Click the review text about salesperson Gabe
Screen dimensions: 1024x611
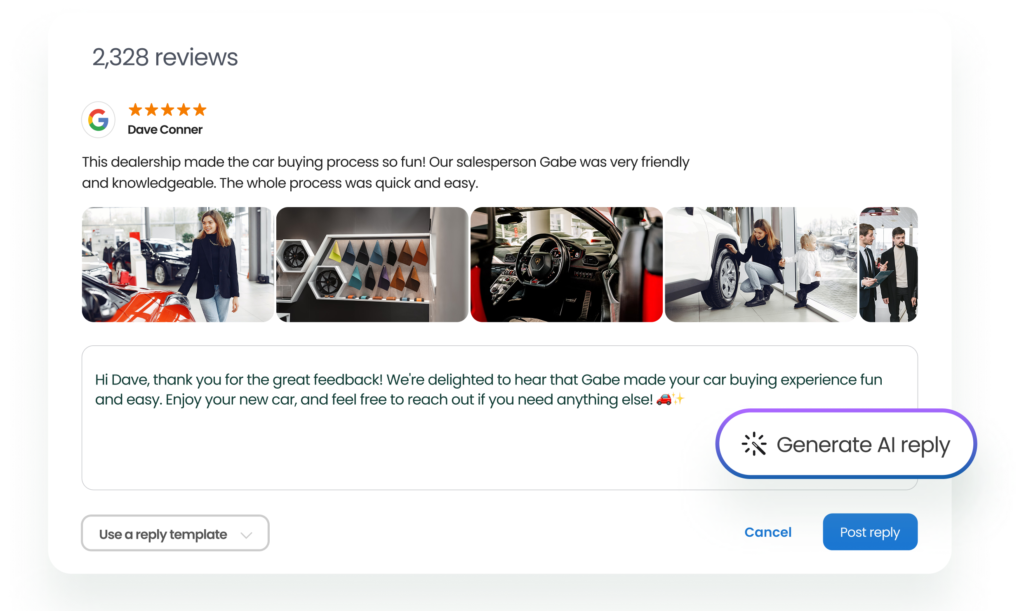click(385, 172)
